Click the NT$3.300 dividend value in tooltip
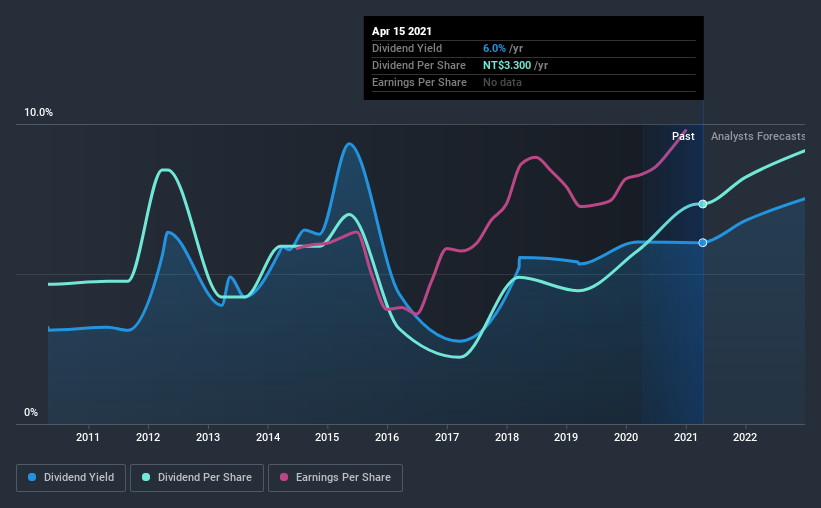The image size is (821, 508). 507,65
